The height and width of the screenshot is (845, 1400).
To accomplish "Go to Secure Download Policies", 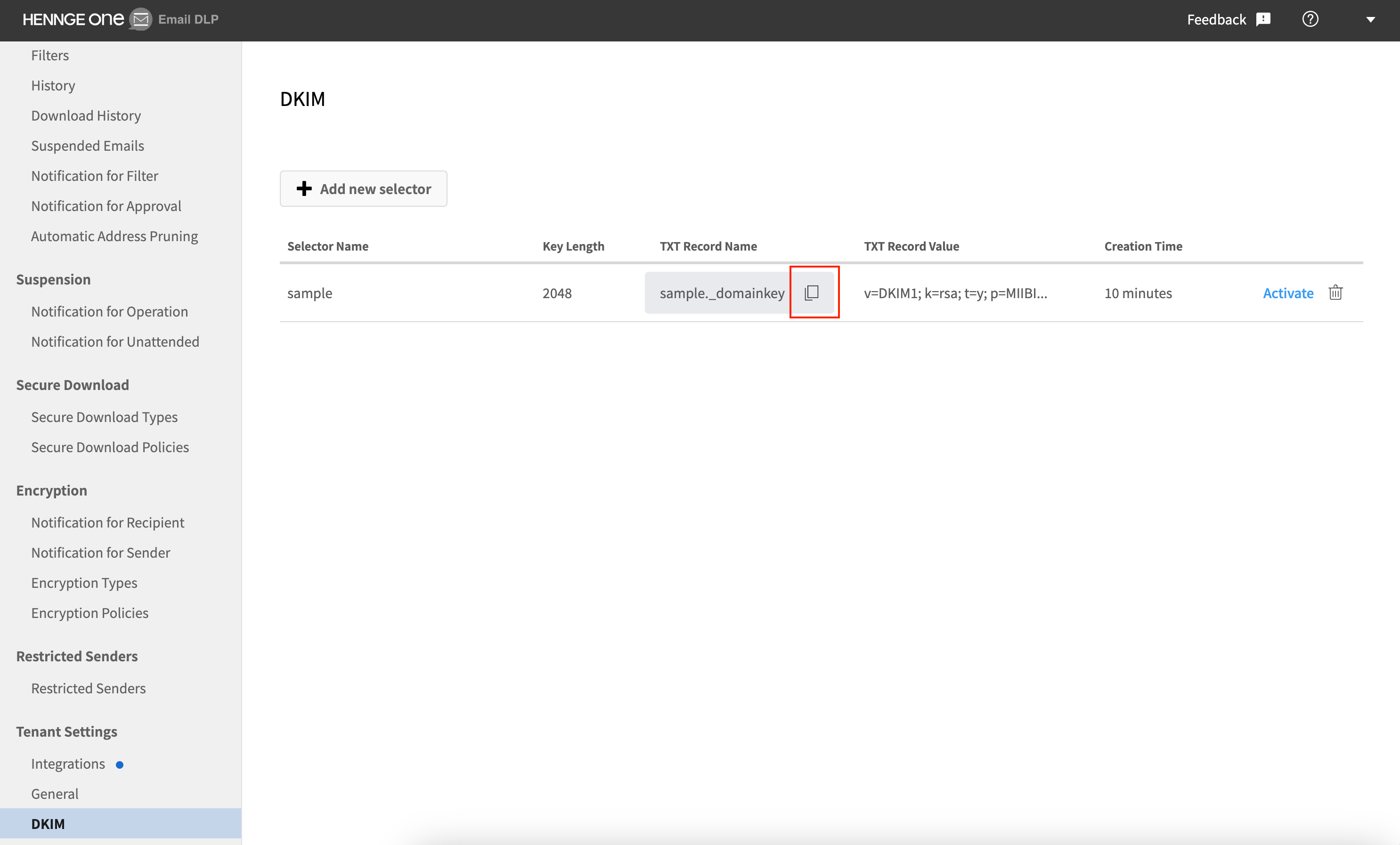I will [110, 447].
